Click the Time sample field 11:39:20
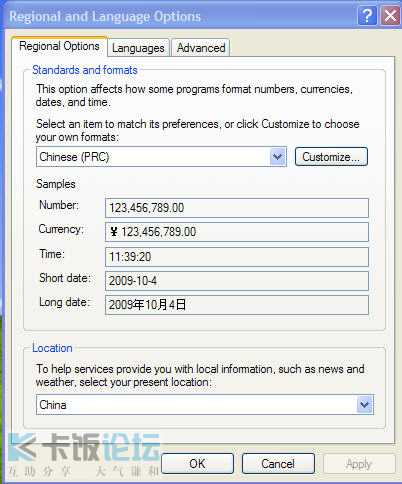 [x=237, y=257]
